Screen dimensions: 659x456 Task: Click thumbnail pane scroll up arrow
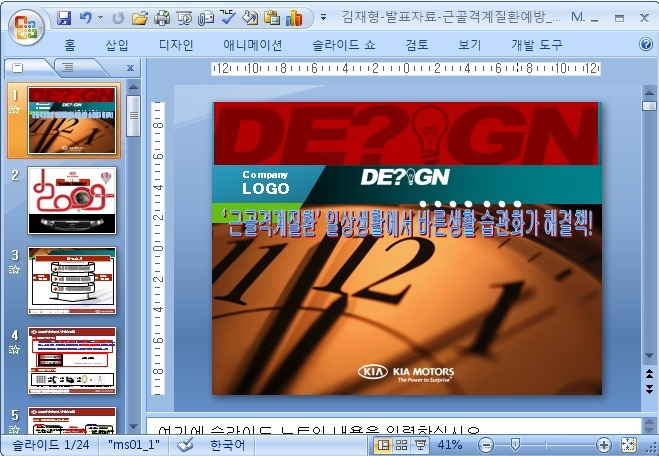[x=133, y=87]
